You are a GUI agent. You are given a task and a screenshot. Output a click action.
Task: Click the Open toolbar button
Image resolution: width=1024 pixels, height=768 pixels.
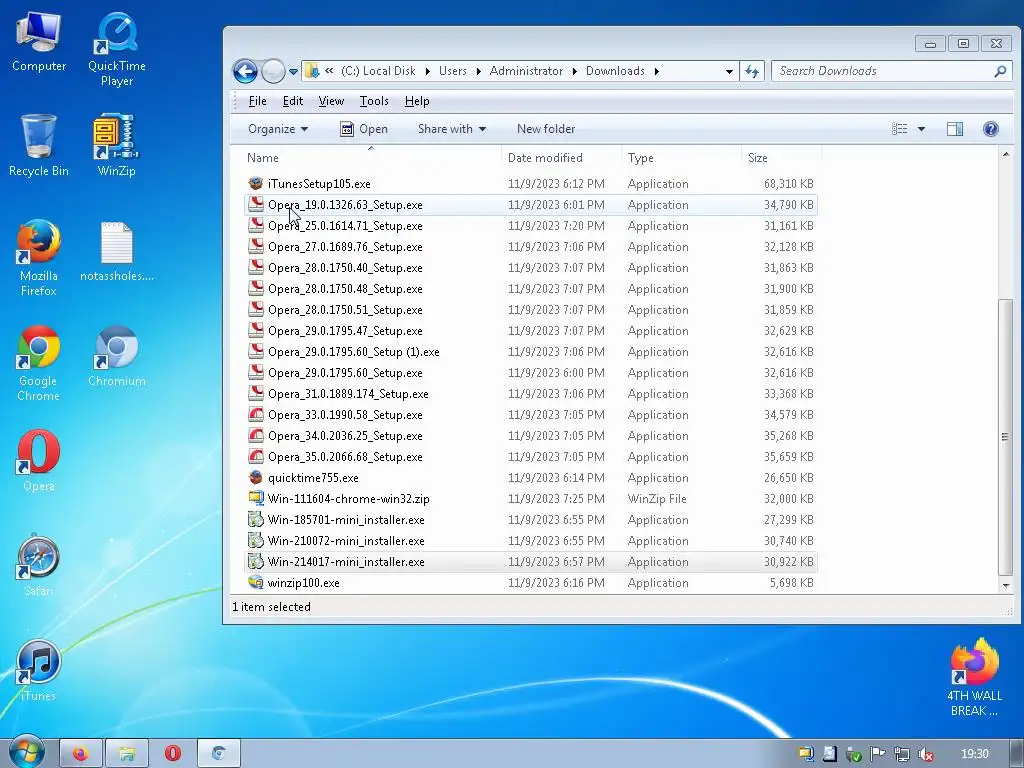pyautogui.click(x=364, y=129)
